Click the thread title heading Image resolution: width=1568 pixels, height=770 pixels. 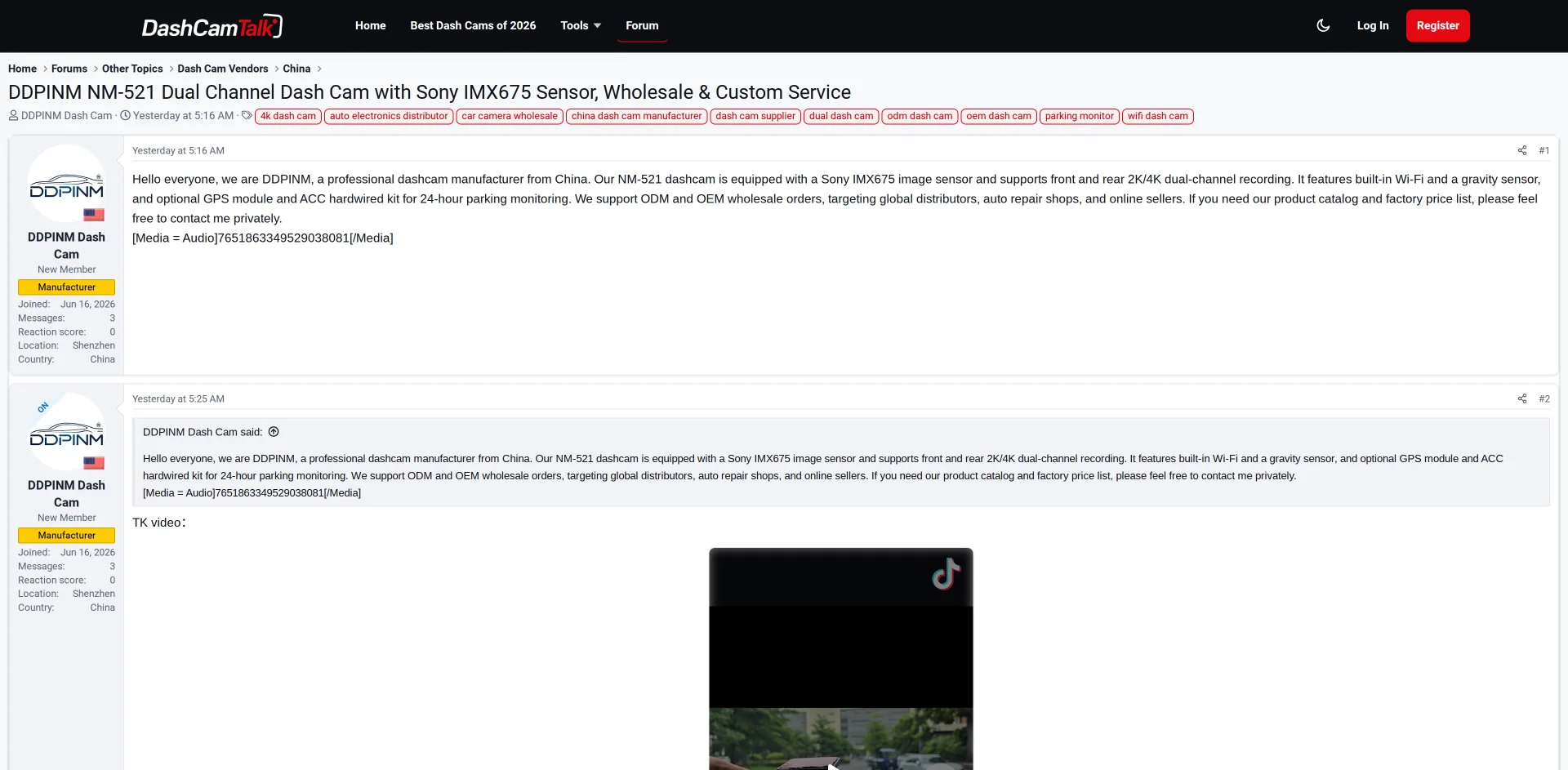pos(430,92)
